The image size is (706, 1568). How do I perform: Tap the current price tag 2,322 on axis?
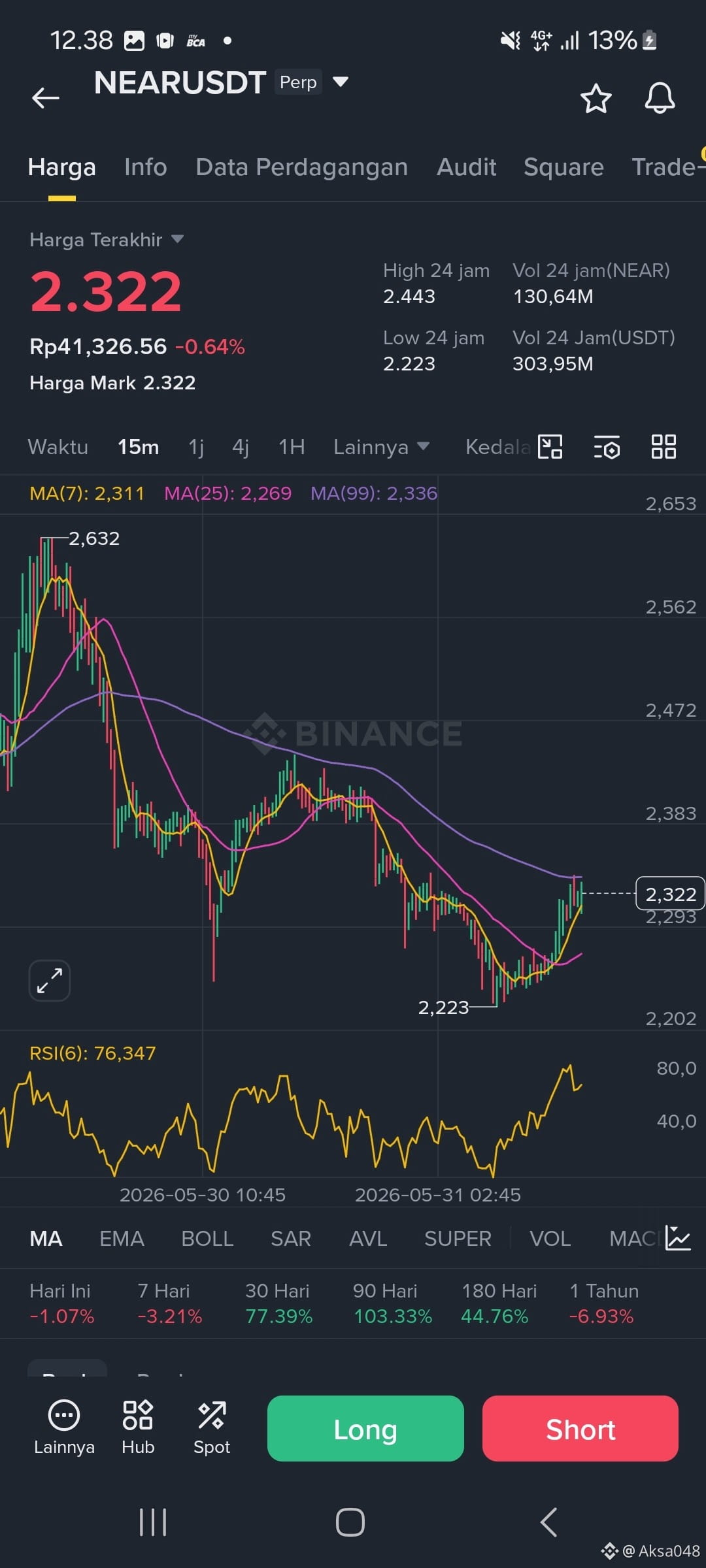pyautogui.click(x=670, y=893)
